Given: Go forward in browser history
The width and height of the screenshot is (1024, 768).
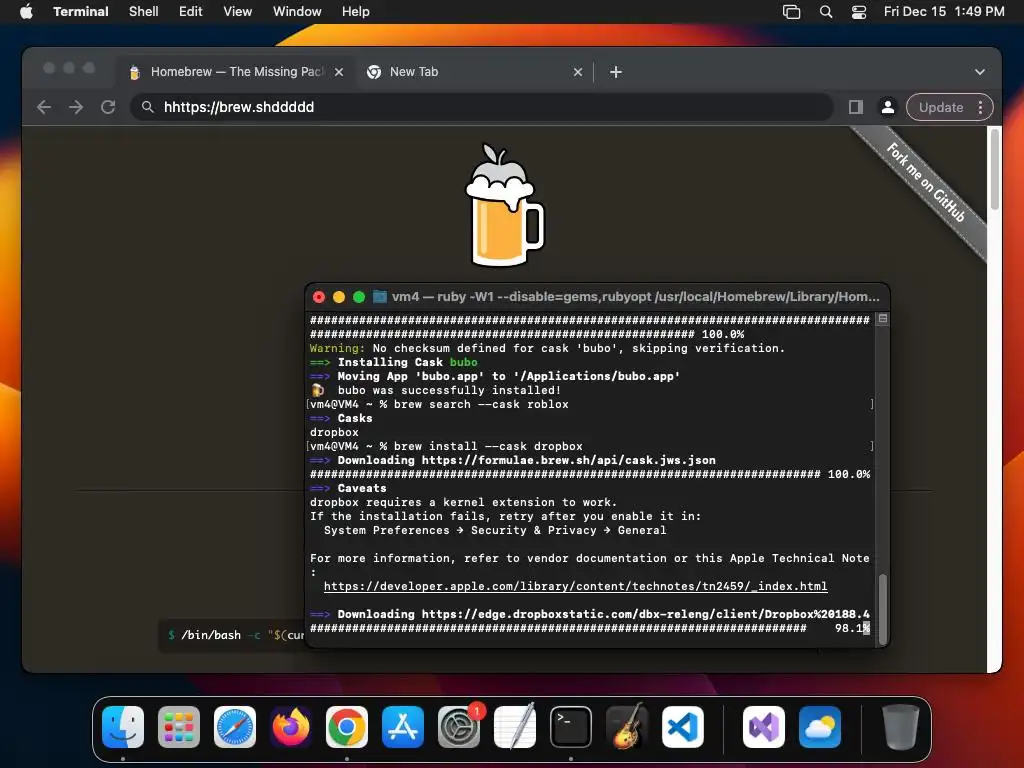Looking at the screenshot, I should (76, 107).
